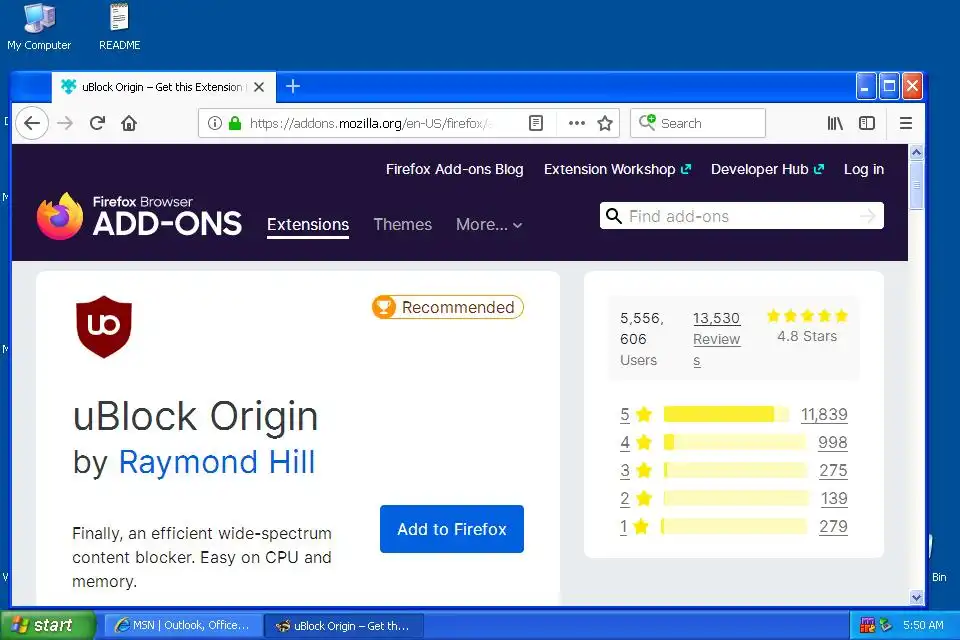Open the 139 two-star reviews count
The height and width of the screenshot is (640, 960).
tap(834, 499)
